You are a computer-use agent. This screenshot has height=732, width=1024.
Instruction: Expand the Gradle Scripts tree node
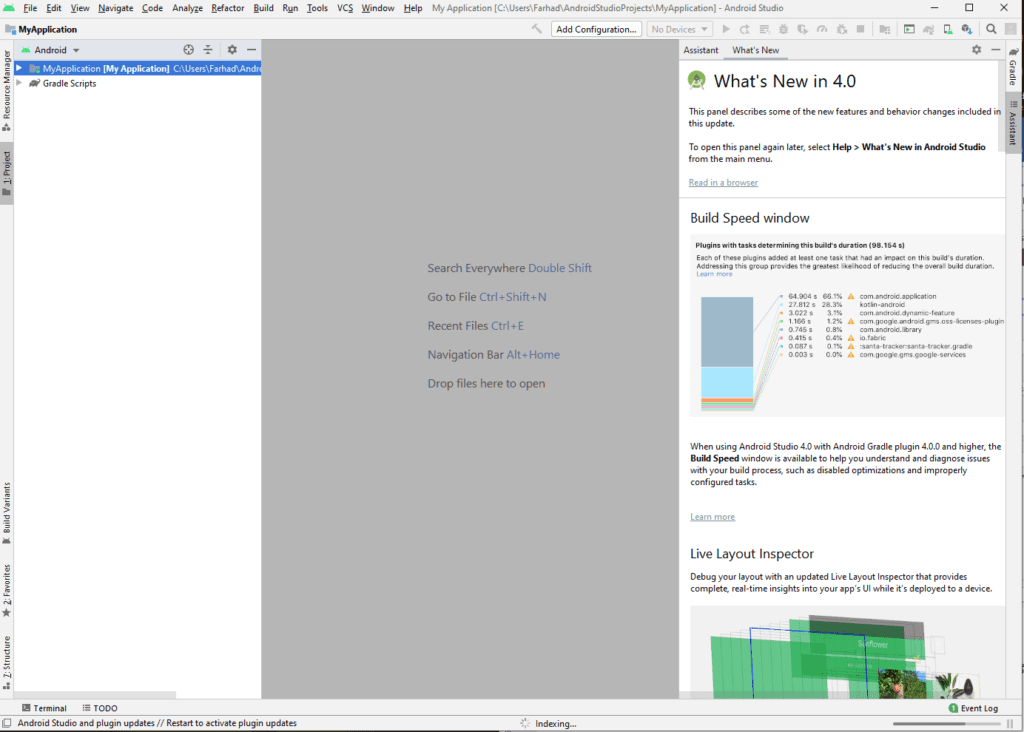click(19, 84)
